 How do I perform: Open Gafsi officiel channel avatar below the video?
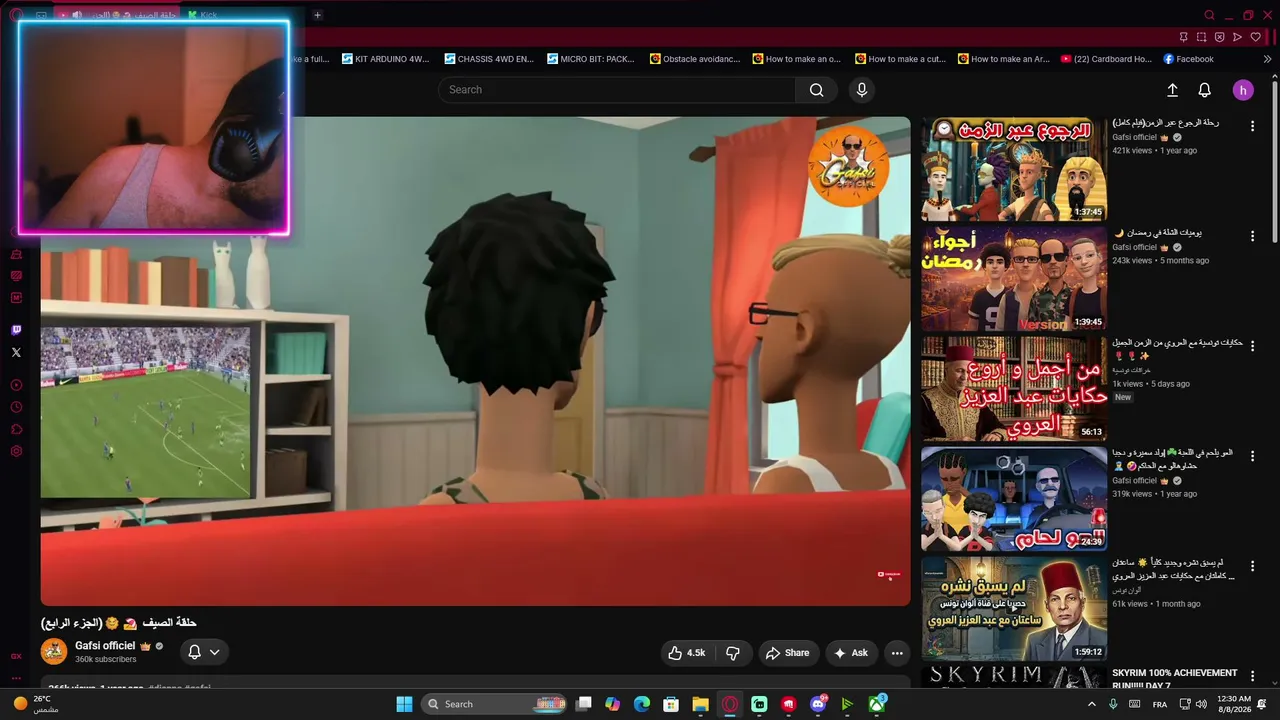(x=54, y=652)
